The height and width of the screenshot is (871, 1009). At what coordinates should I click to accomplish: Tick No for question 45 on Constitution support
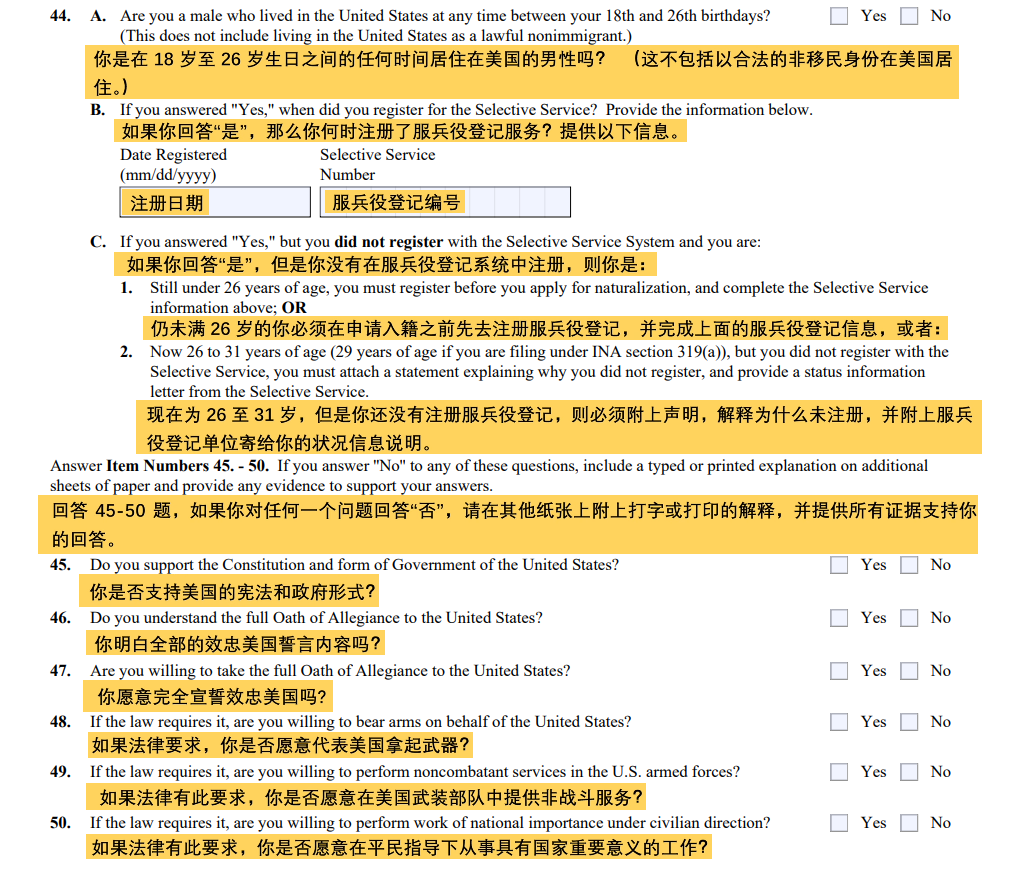[x=909, y=565]
